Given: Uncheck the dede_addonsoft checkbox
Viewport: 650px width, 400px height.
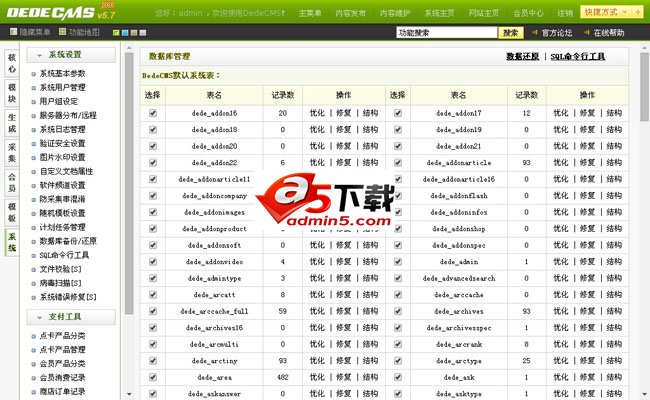Looking at the screenshot, I should pyautogui.click(x=153, y=245).
